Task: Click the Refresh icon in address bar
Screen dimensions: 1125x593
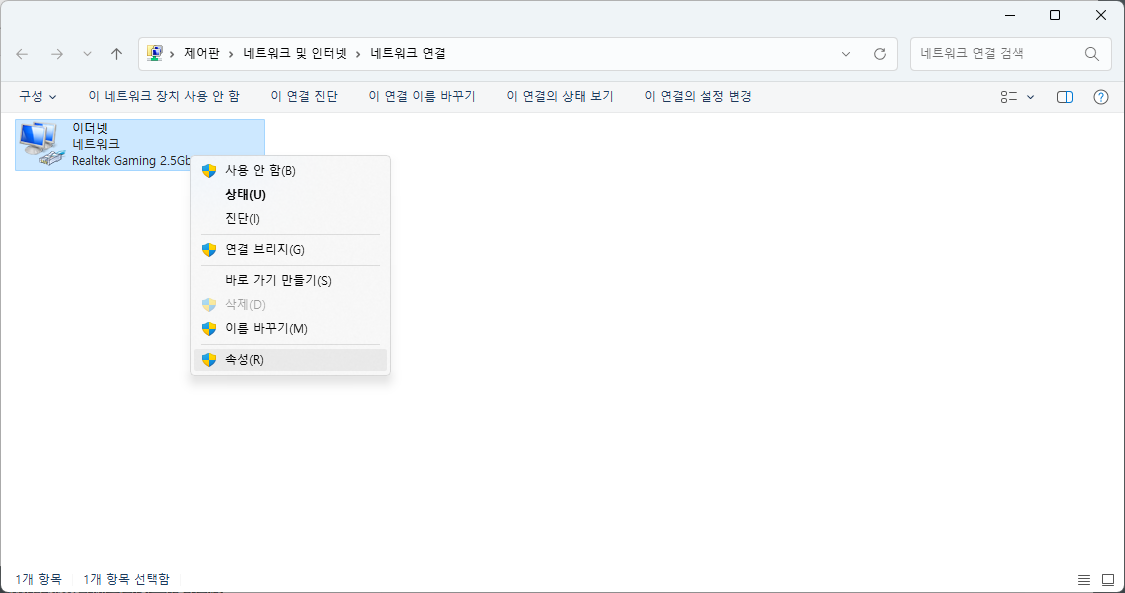Action: (878, 54)
